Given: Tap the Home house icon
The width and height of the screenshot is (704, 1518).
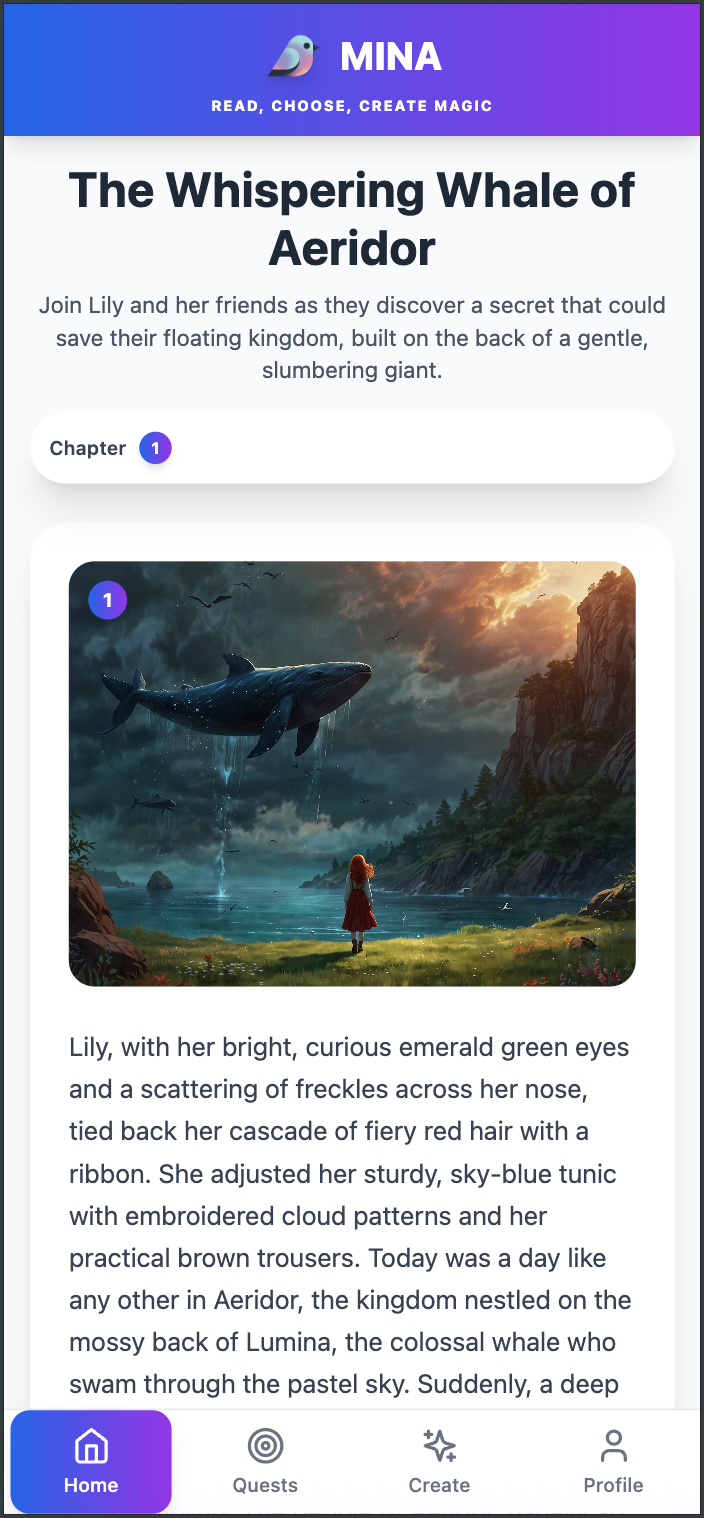Looking at the screenshot, I should 90,1446.
